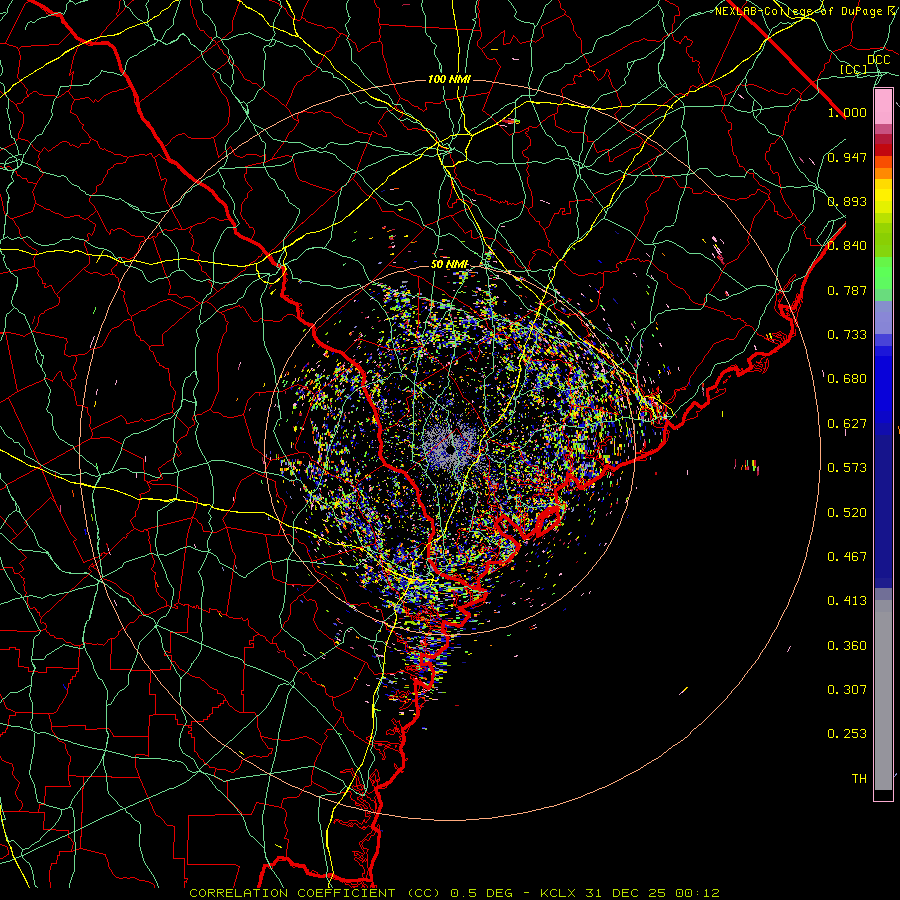
Task: Select the 0.947 scale value
Action: [x=847, y=157]
